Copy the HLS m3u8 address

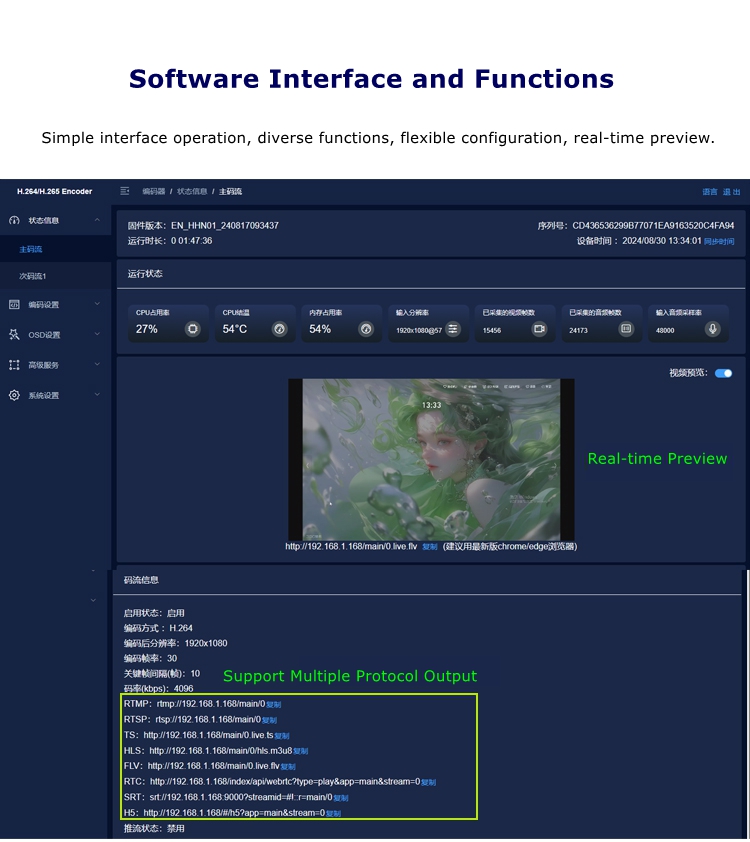click(x=301, y=751)
